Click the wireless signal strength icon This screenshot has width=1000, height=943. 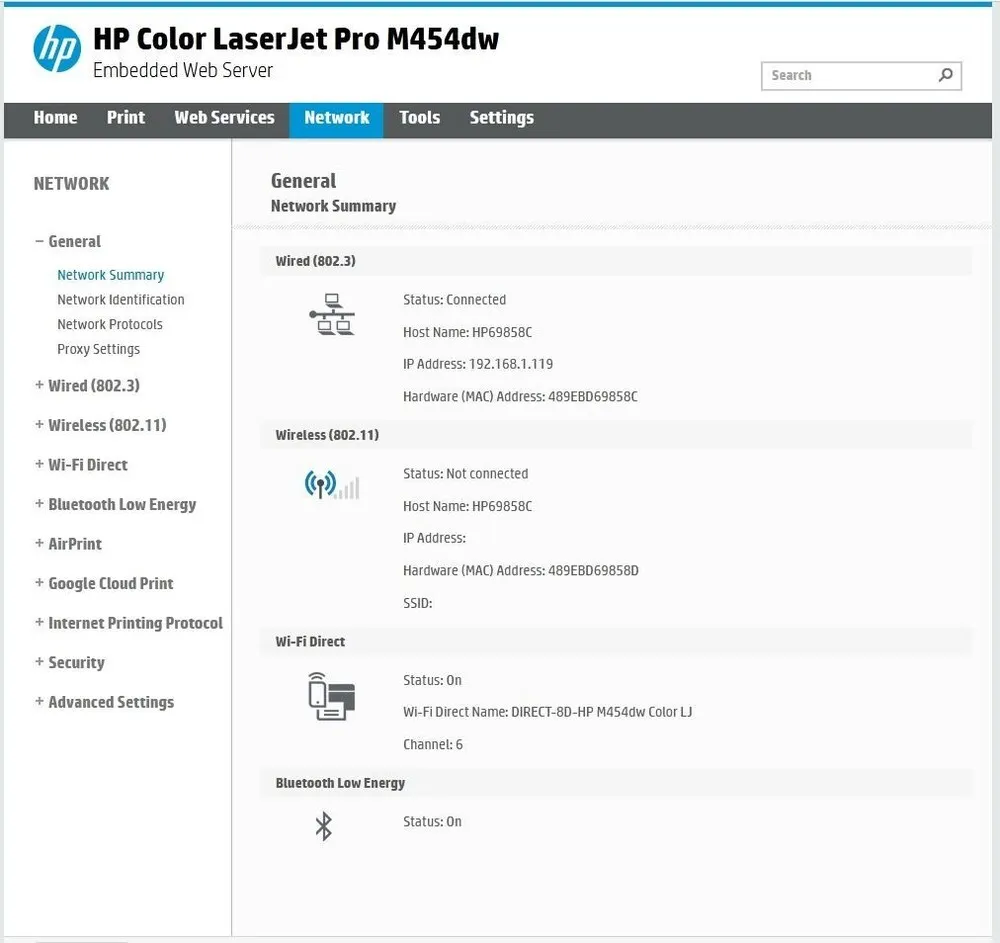tap(332, 486)
